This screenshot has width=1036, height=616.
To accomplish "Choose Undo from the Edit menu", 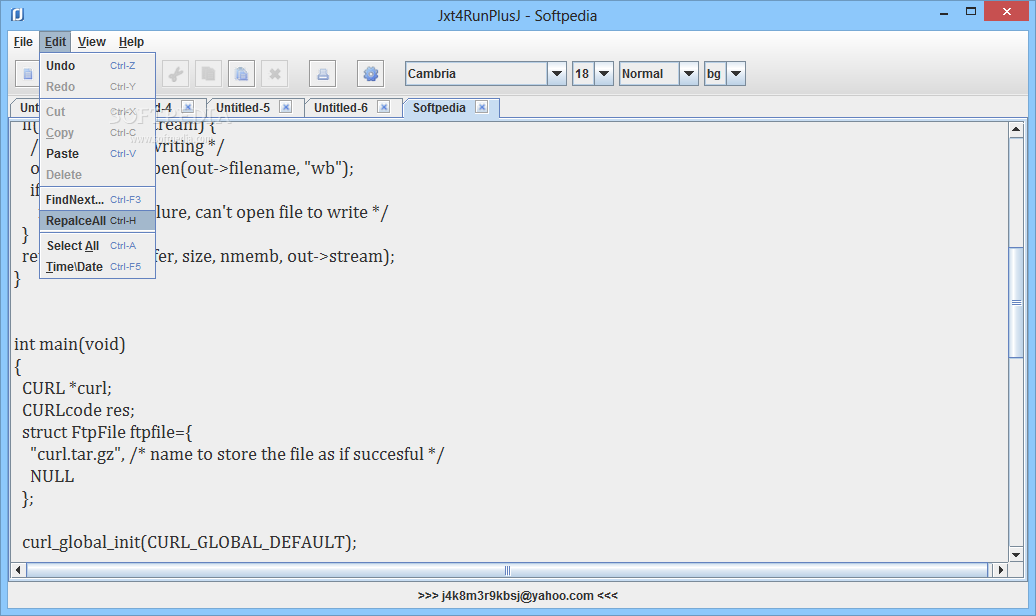I will point(97,65).
